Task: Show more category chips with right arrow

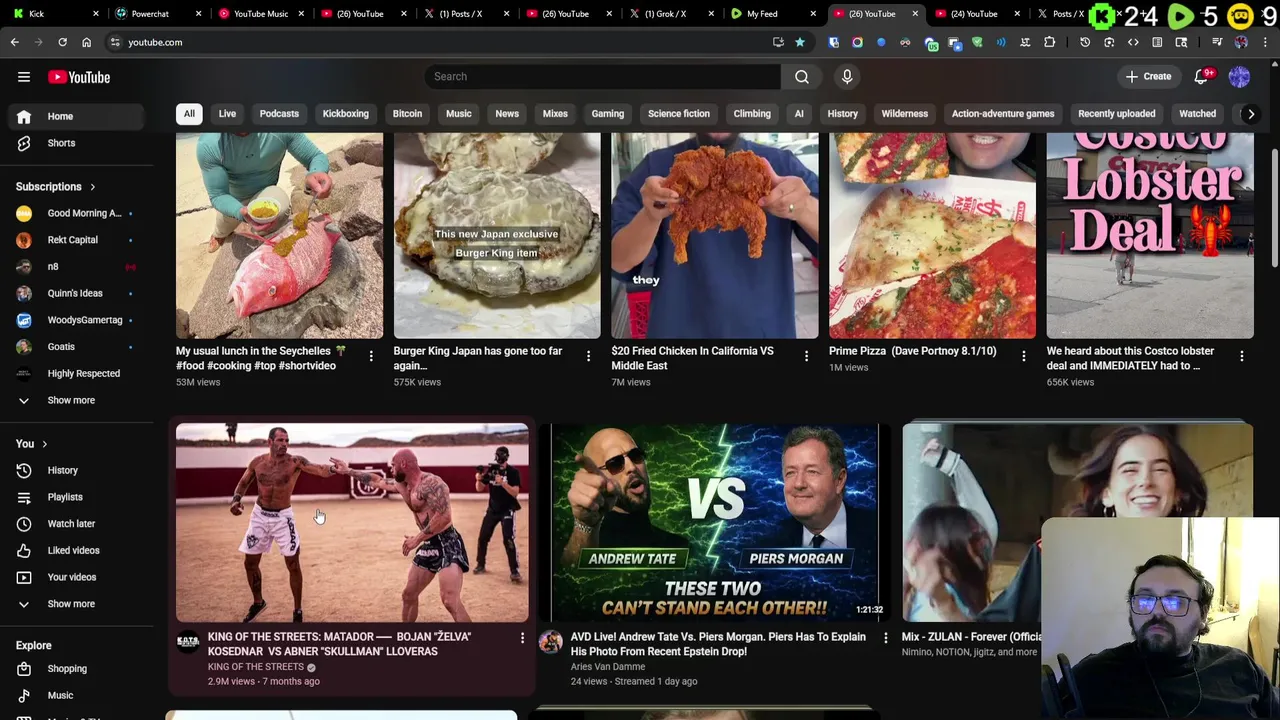Action: pos(1250,114)
